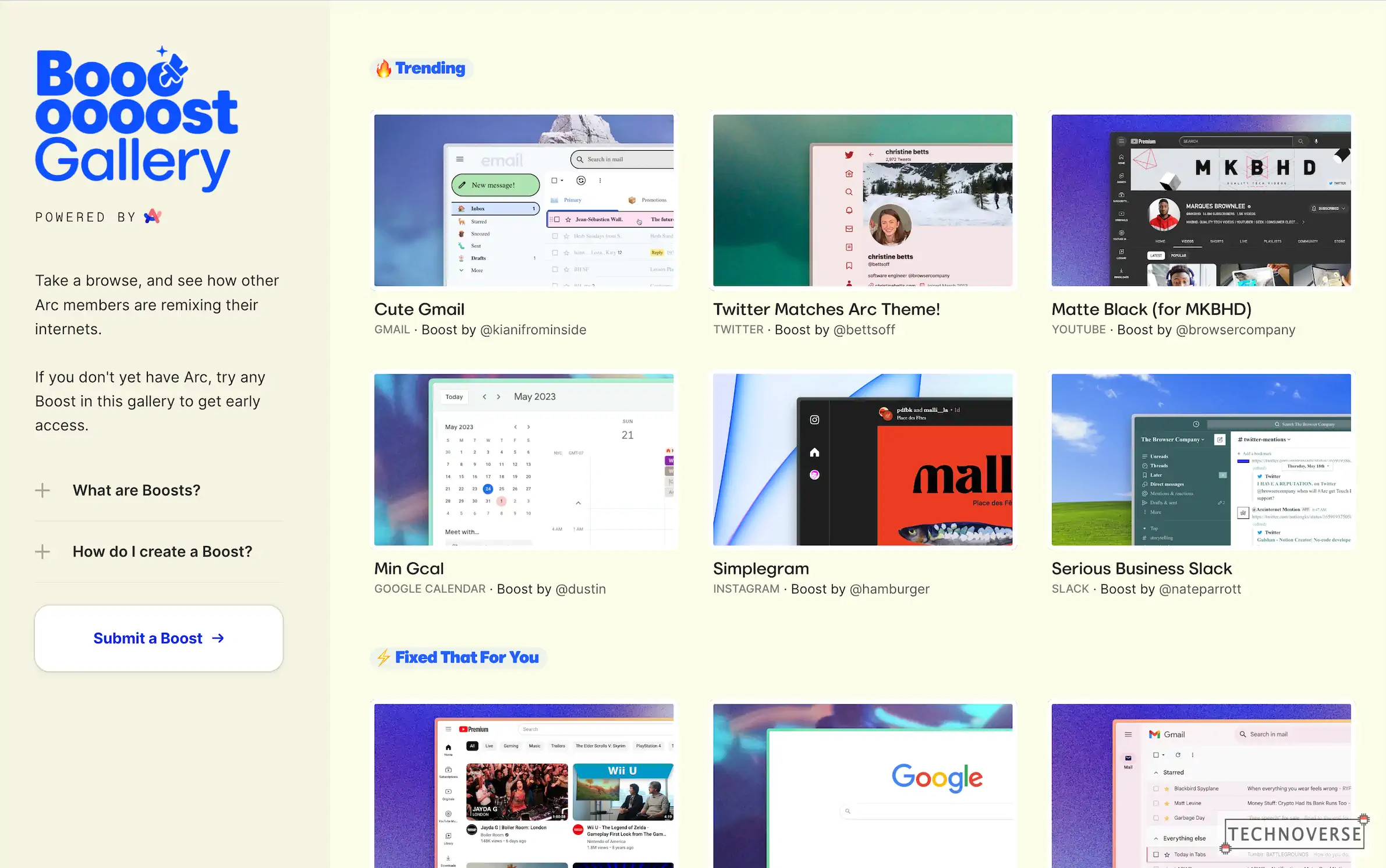This screenshot has height=868, width=1386.
Task: Click the Cute Gmail title
Action: tap(419, 309)
